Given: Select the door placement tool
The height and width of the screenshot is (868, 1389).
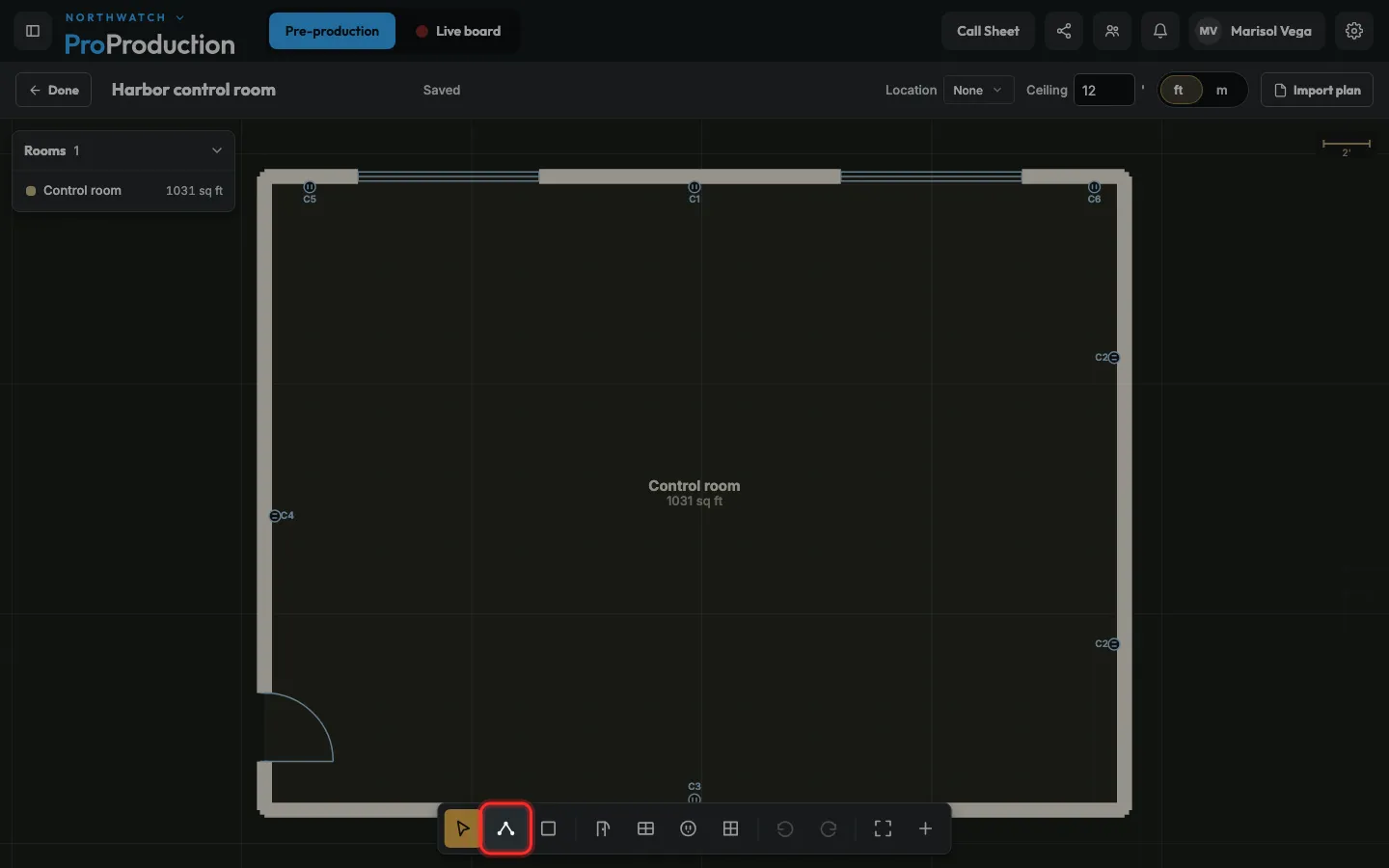Looking at the screenshot, I should (x=603, y=828).
